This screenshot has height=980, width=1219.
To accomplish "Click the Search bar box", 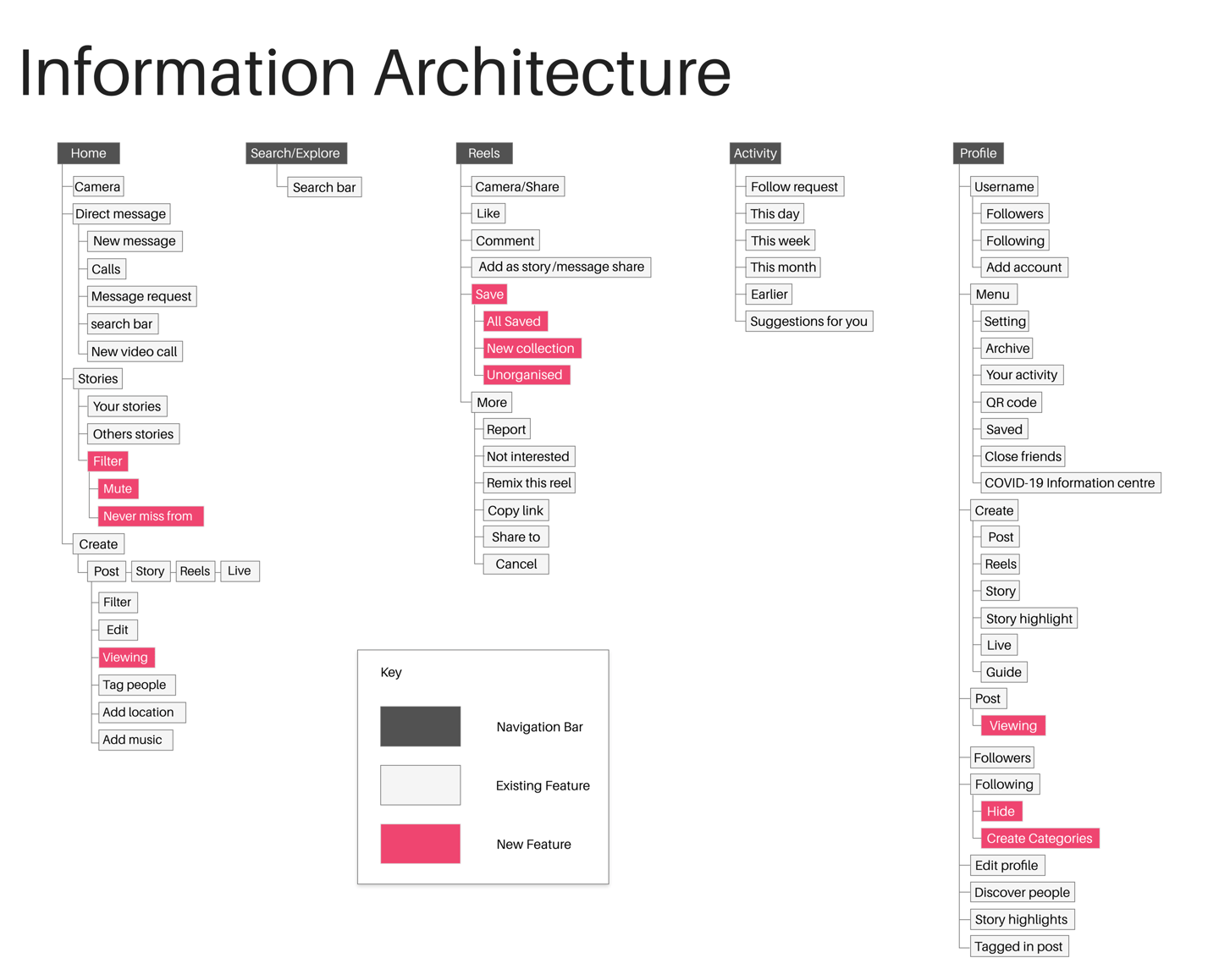I will click(324, 187).
